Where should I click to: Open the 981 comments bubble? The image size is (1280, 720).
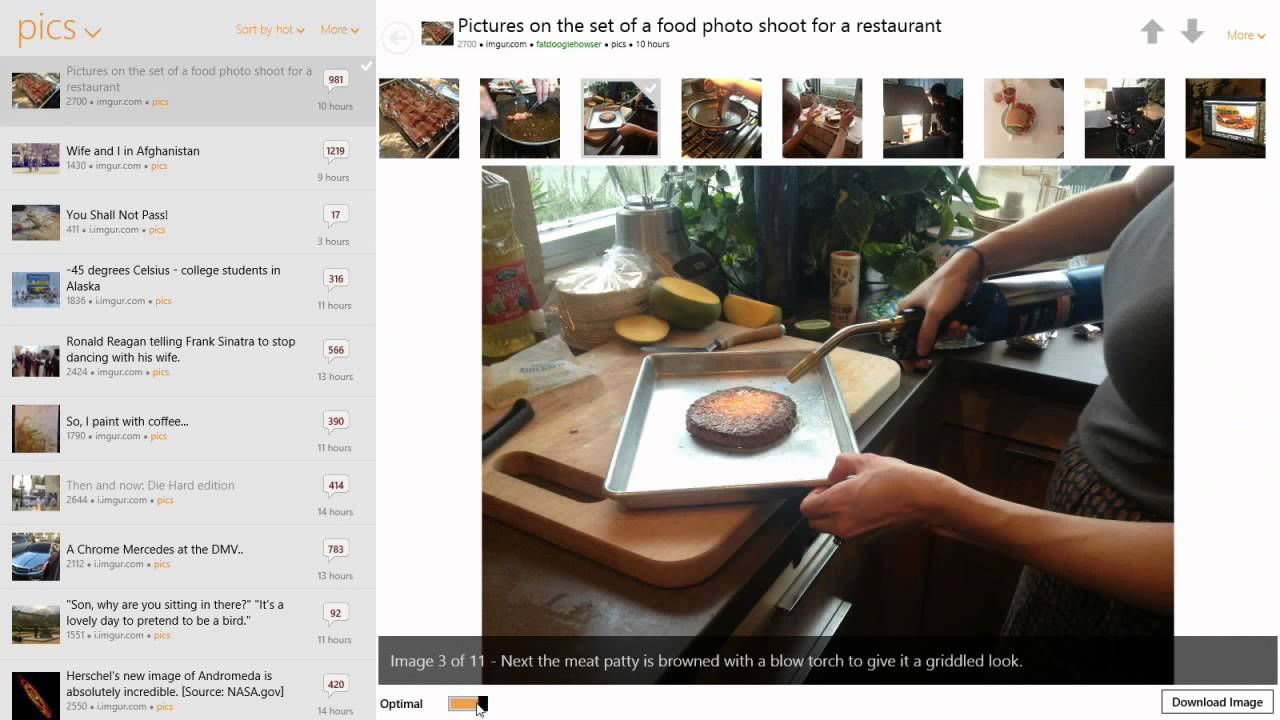click(x=336, y=81)
